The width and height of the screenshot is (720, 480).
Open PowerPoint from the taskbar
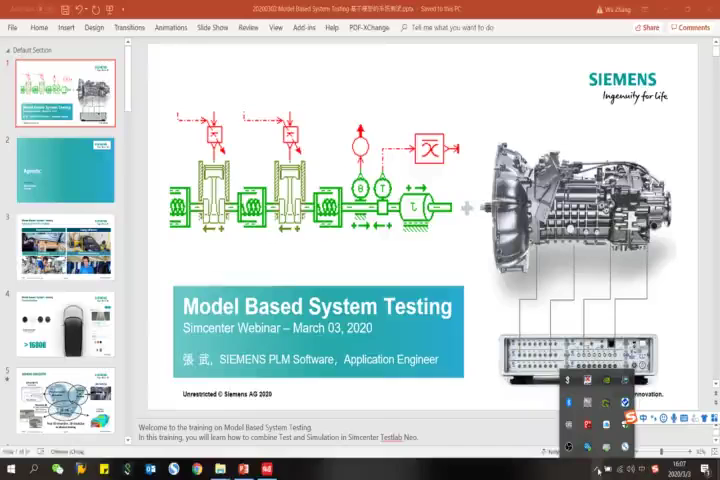click(x=243, y=469)
